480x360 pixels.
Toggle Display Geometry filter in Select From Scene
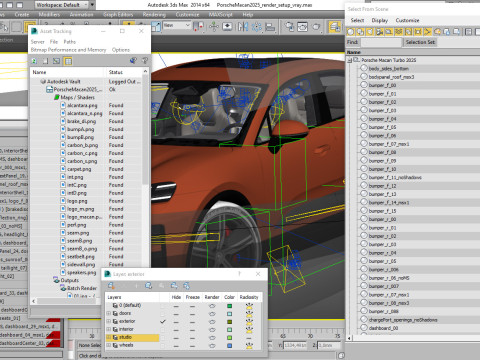tap(351, 32)
